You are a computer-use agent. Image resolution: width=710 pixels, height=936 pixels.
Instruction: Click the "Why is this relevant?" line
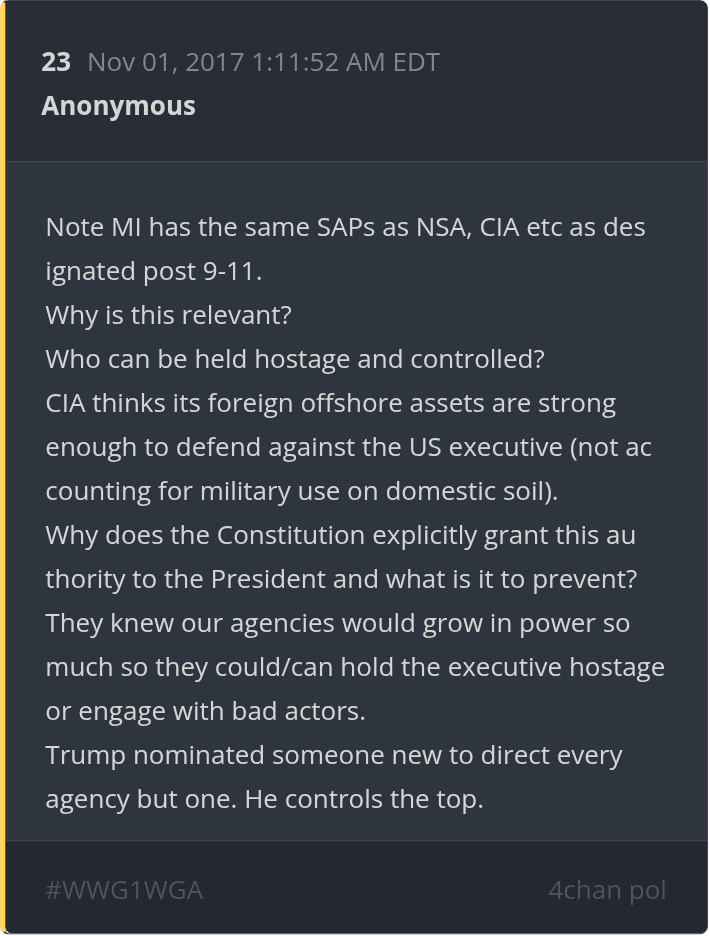(168, 315)
